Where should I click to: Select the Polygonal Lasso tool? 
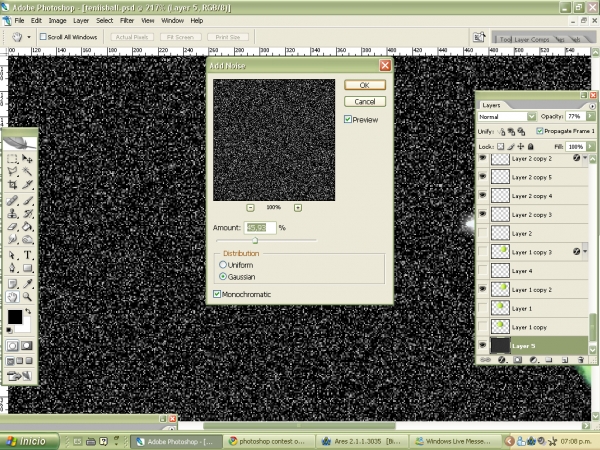(12, 171)
